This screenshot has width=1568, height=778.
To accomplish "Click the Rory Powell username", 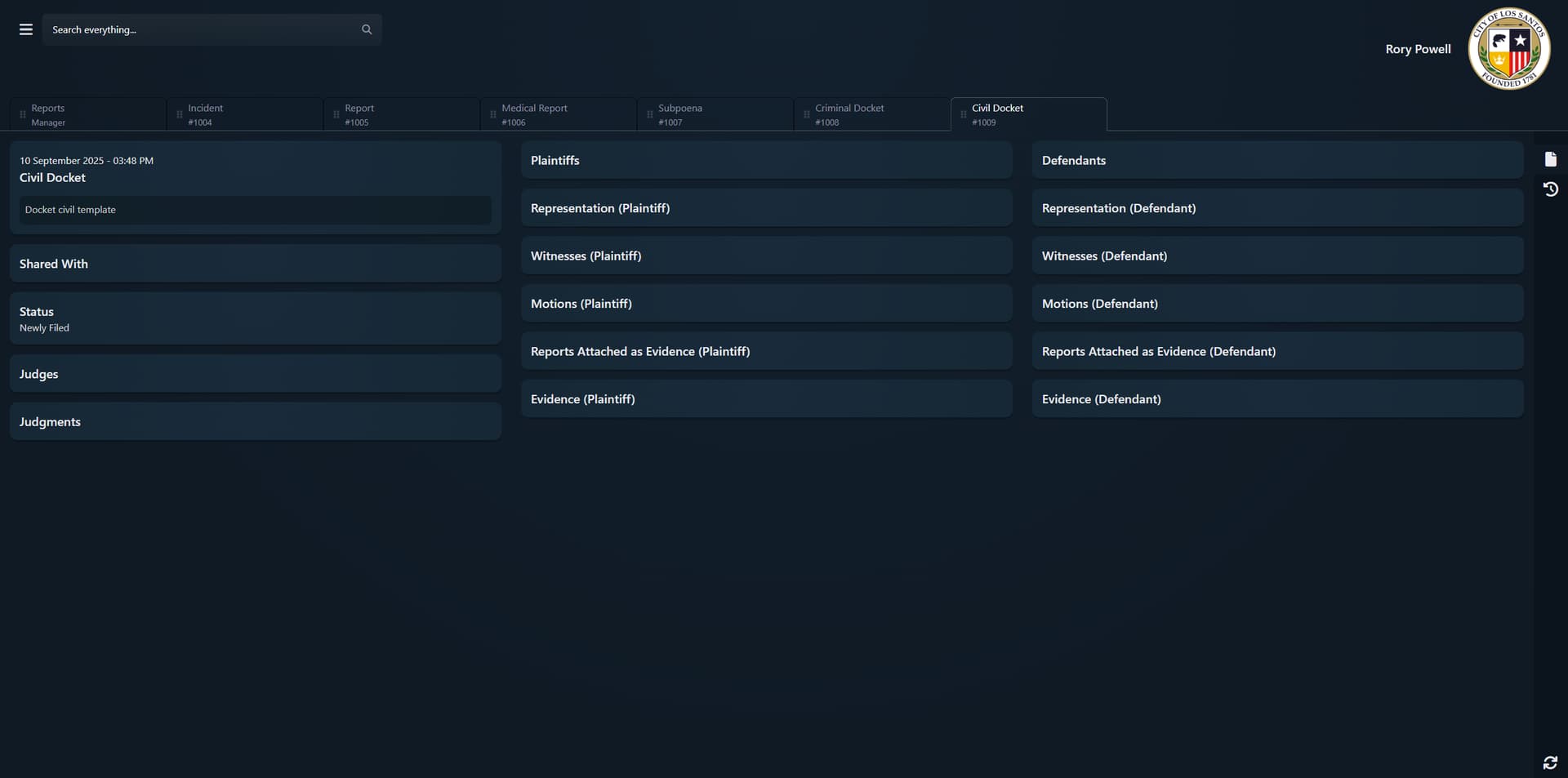I will 1418,49.
